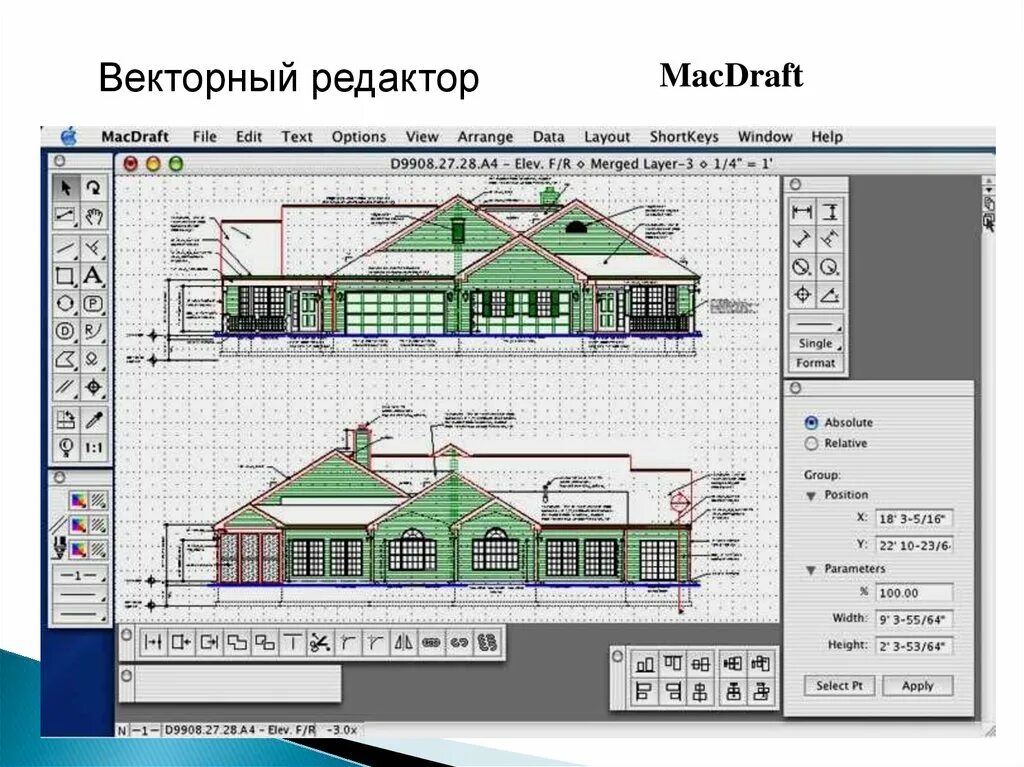Open the Layout menu
Viewport: 1024px width, 767px height.
[607, 137]
